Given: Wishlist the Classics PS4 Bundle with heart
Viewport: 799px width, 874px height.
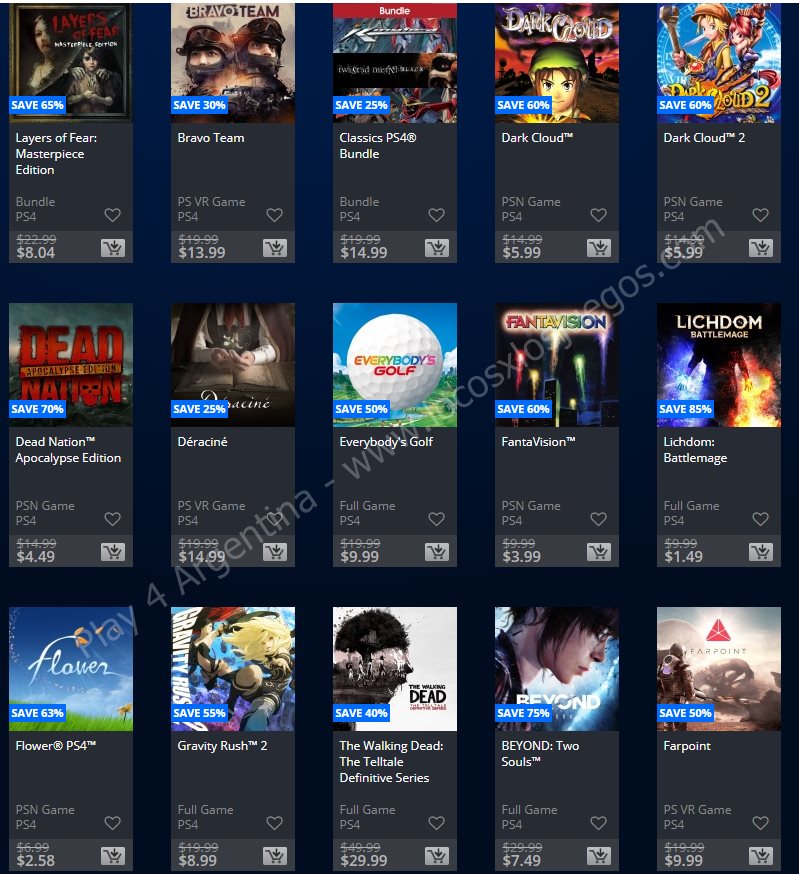Looking at the screenshot, I should 437,215.
